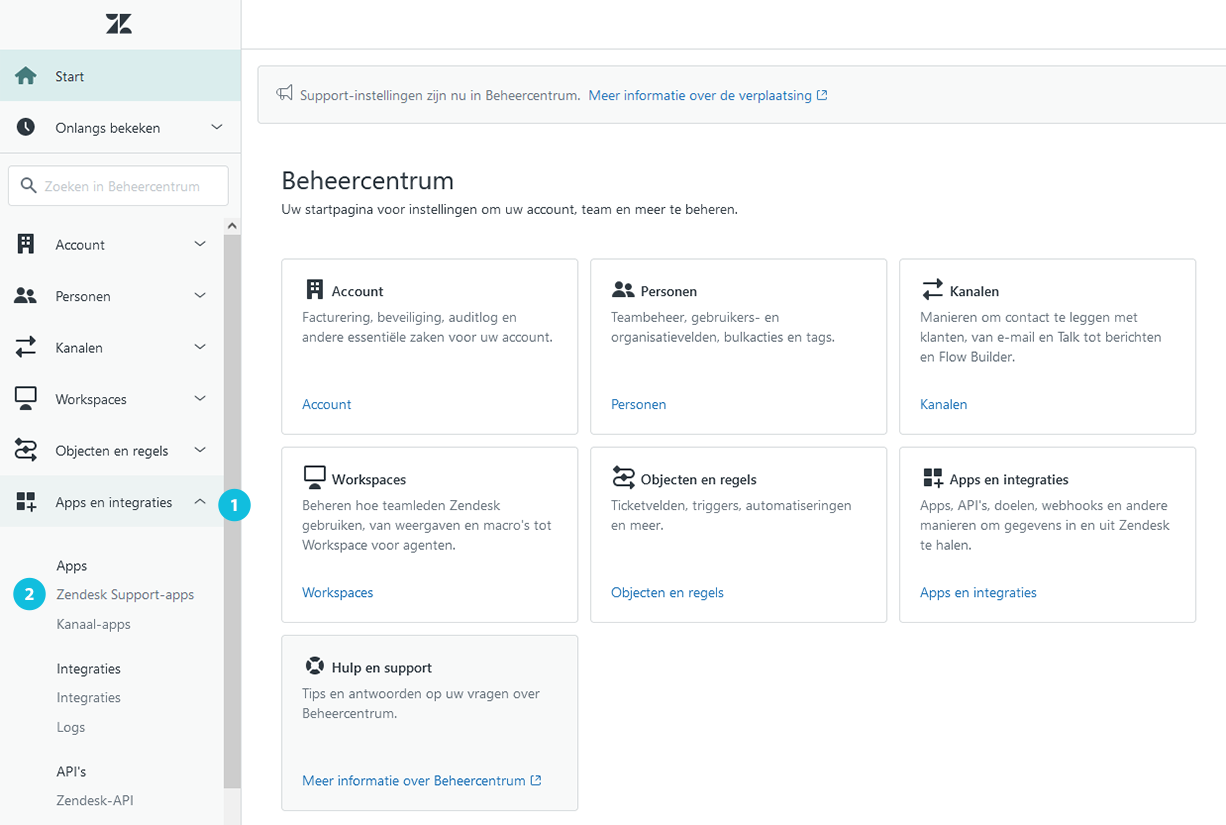1226x825 pixels.
Task: Click the people icon on the Personen card
Action: (x=623, y=290)
